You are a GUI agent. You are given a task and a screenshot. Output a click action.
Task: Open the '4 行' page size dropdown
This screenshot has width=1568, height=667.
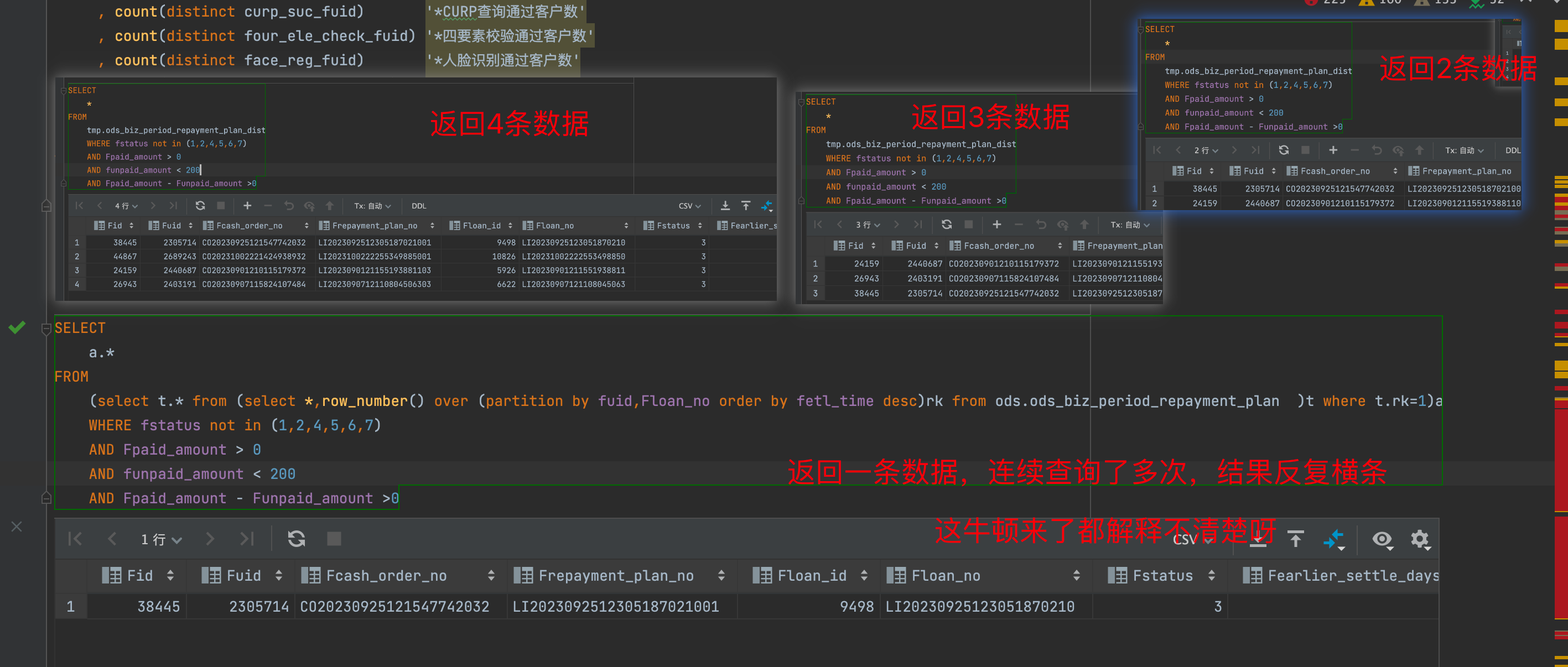point(126,206)
